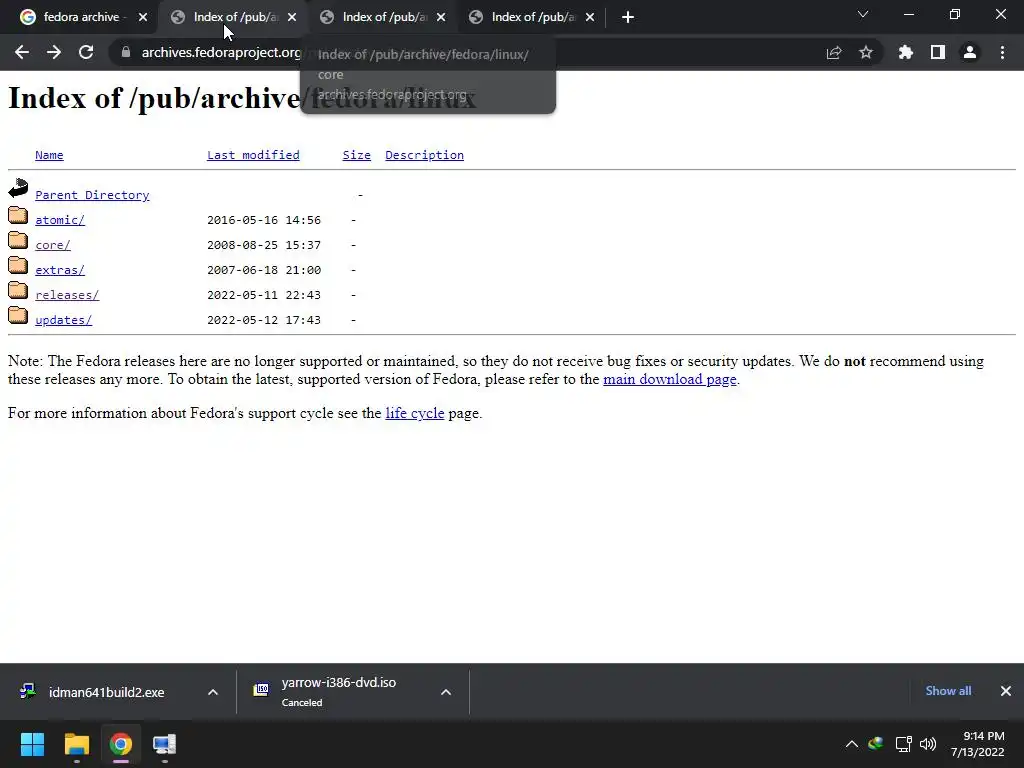Follow the life cycle link
Image resolution: width=1024 pixels, height=768 pixels.
pos(415,413)
